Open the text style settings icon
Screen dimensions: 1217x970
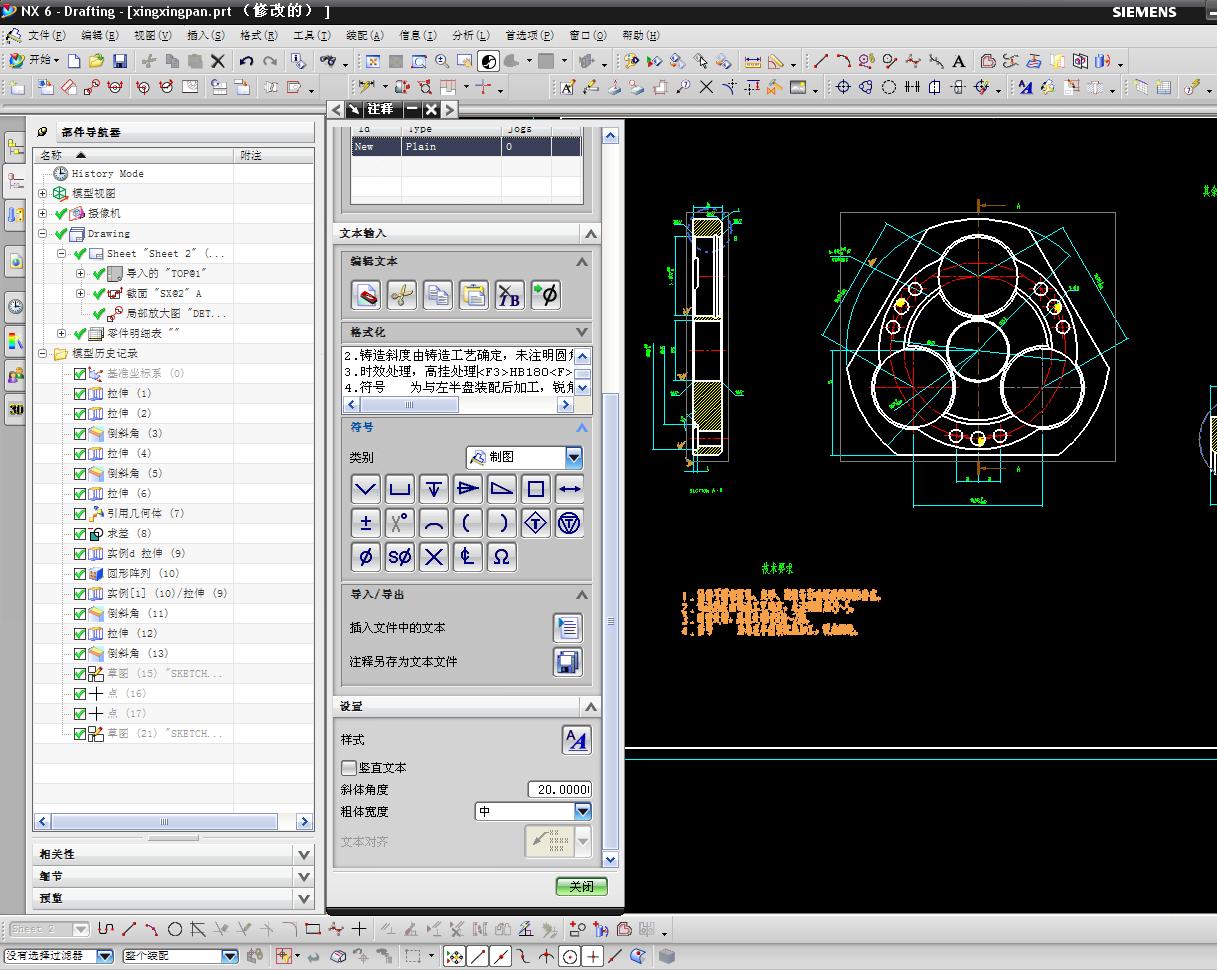(576, 740)
